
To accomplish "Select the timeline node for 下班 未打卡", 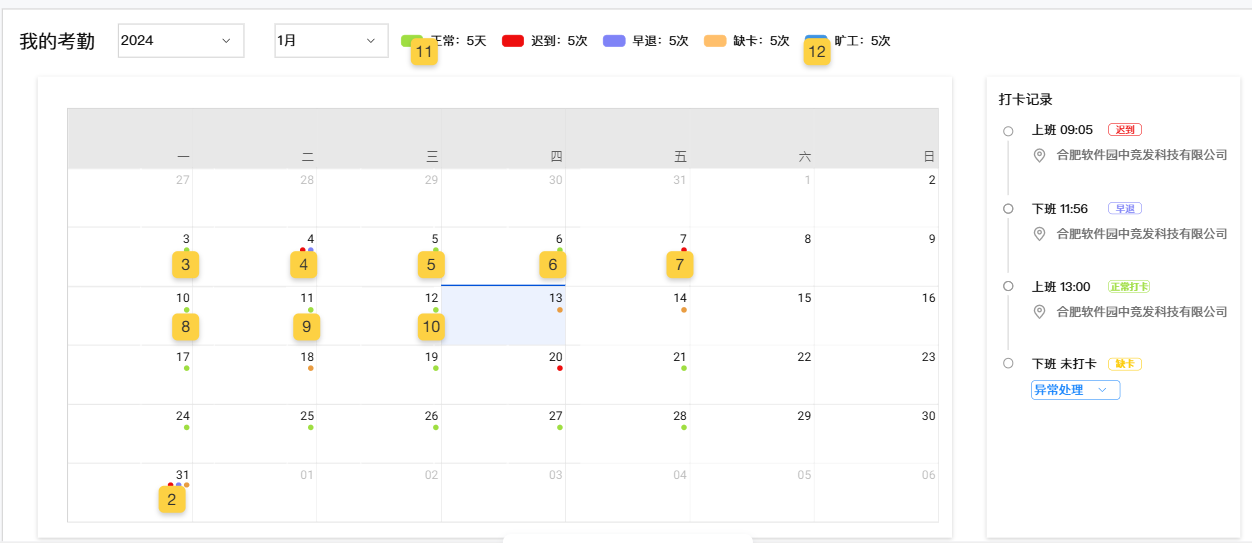I will point(1008,363).
